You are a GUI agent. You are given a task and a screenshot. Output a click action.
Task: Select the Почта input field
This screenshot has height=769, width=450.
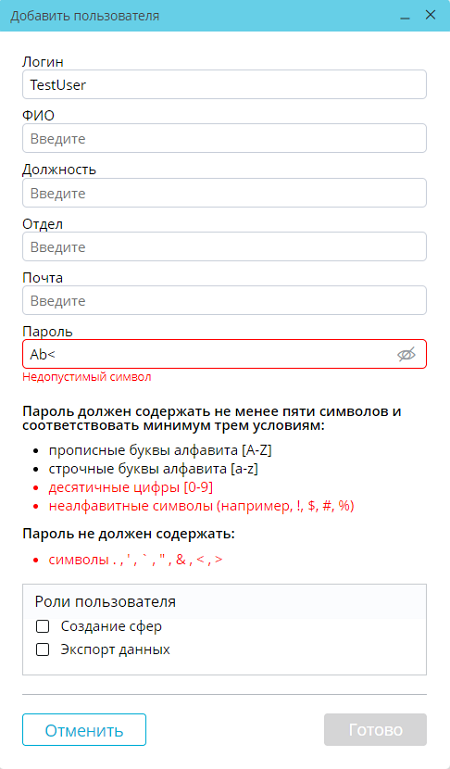coord(224,300)
